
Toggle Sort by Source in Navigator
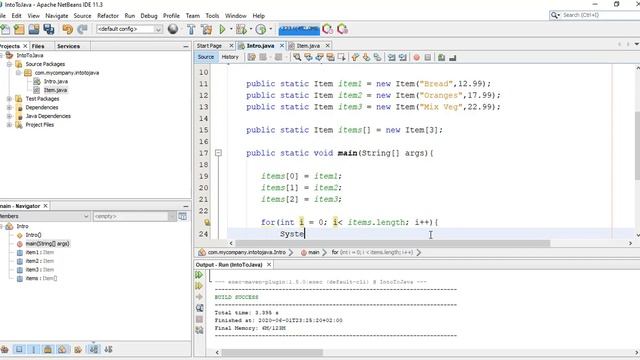click(x=108, y=349)
